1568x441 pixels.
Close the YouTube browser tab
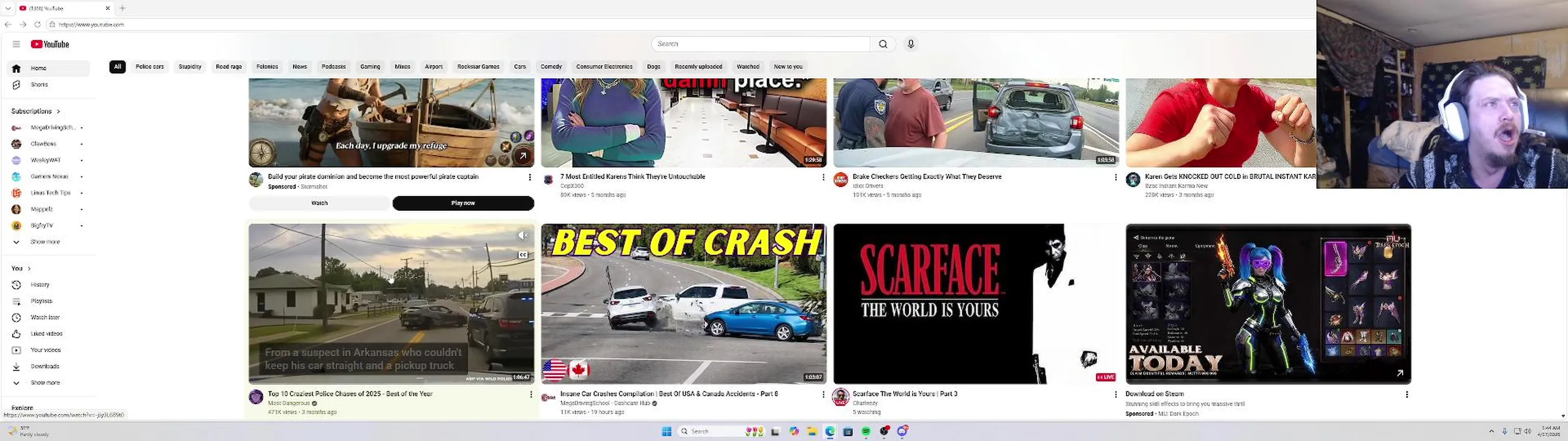(108, 8)
